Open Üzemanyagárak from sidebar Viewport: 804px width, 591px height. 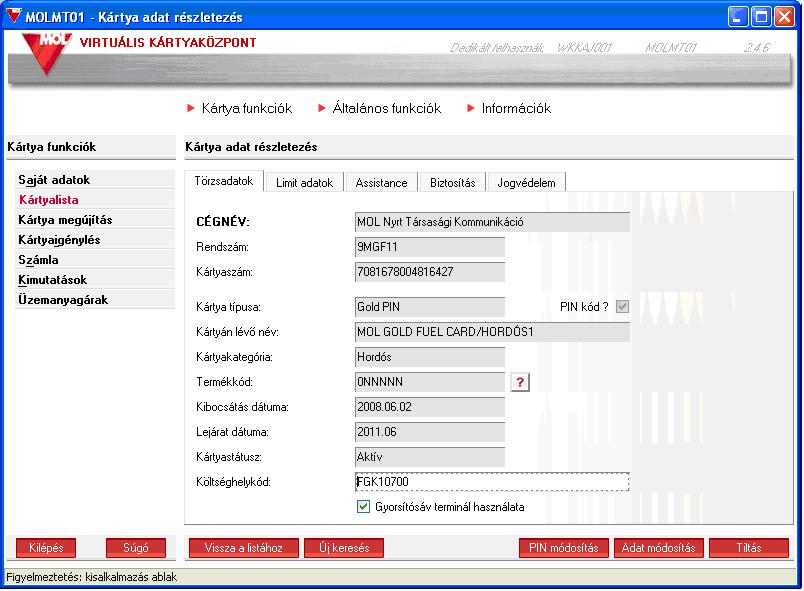point(95,300)
